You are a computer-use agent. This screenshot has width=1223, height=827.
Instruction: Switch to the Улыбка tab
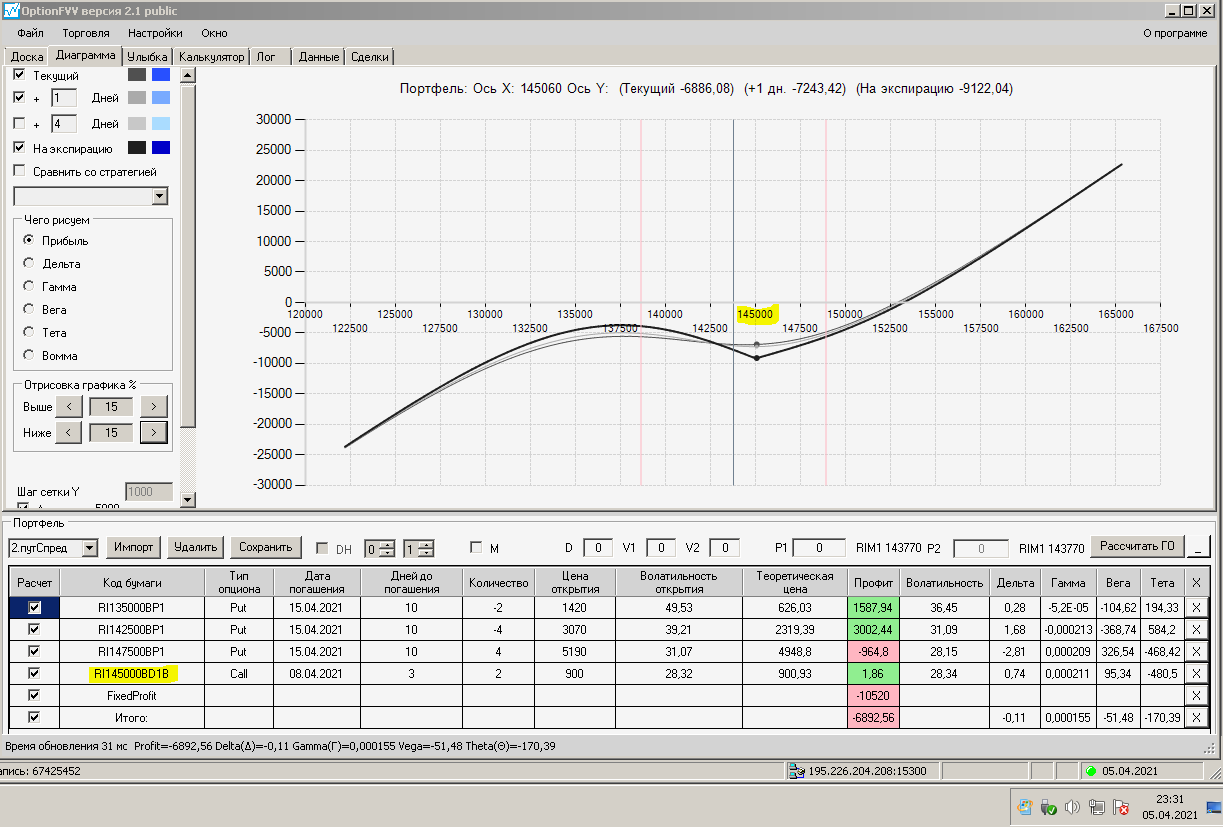148,57
